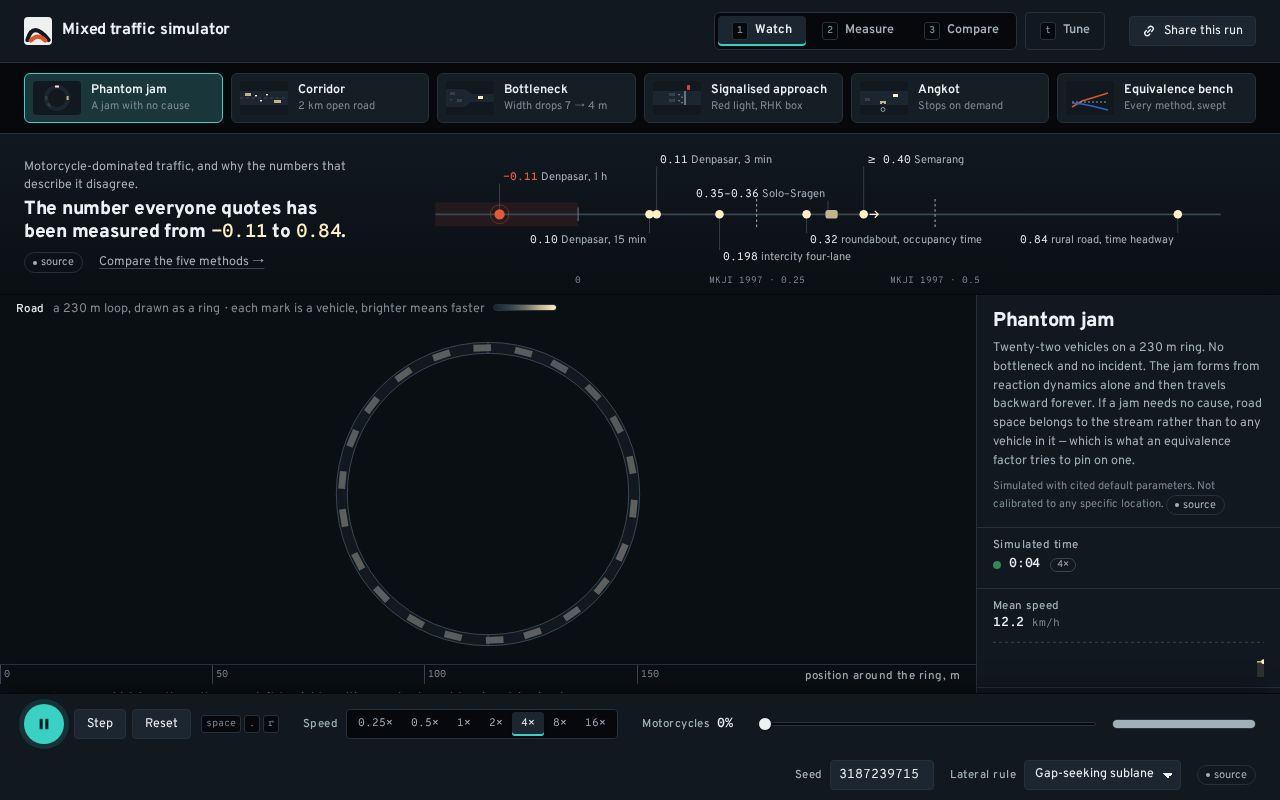Reset the simulation
Screen dimensions: 1280x800
(x=161, y=724)
